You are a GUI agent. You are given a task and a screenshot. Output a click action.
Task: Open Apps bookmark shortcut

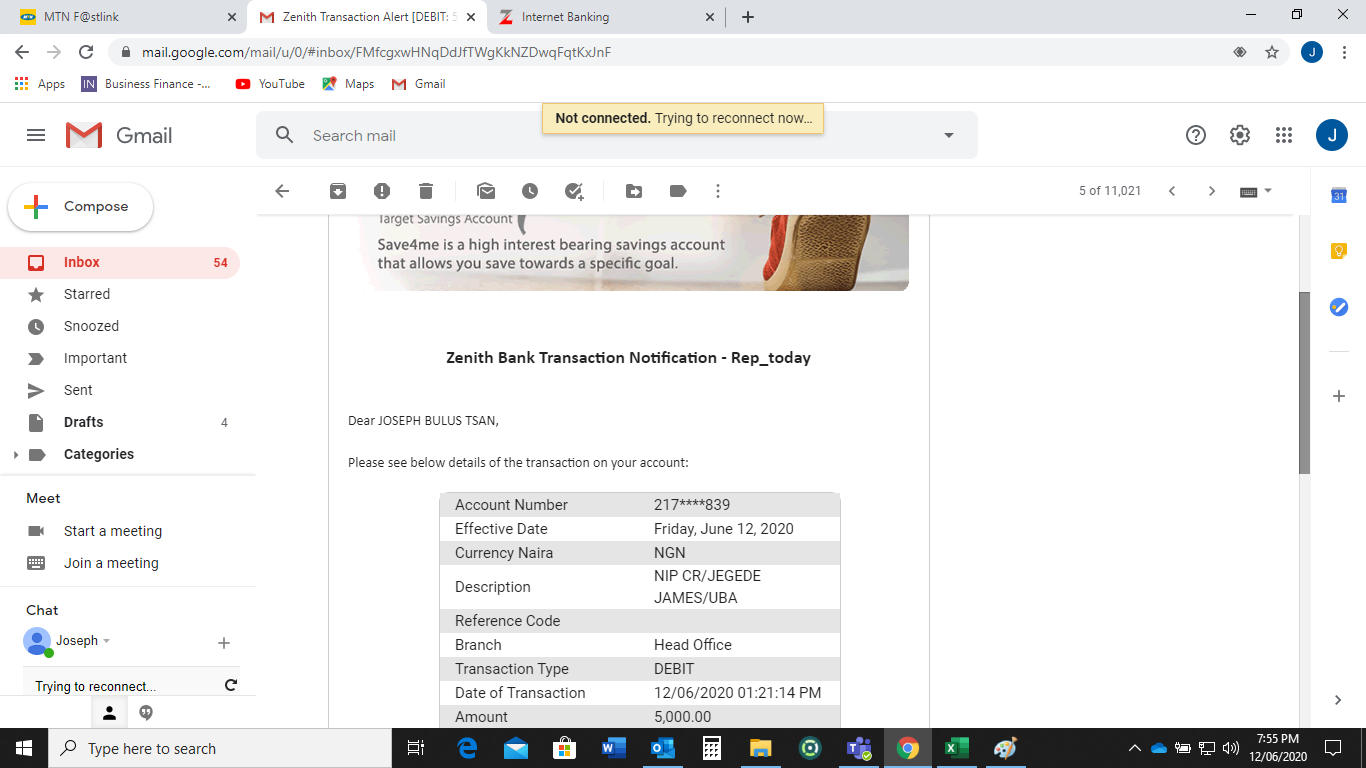click(x=40, y=84)
